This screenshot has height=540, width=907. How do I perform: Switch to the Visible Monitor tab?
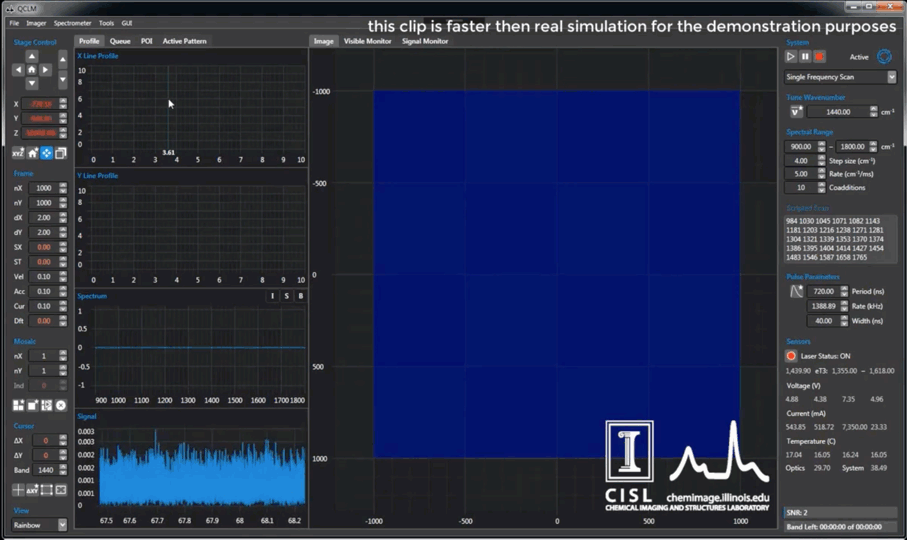tap(367, 41)
